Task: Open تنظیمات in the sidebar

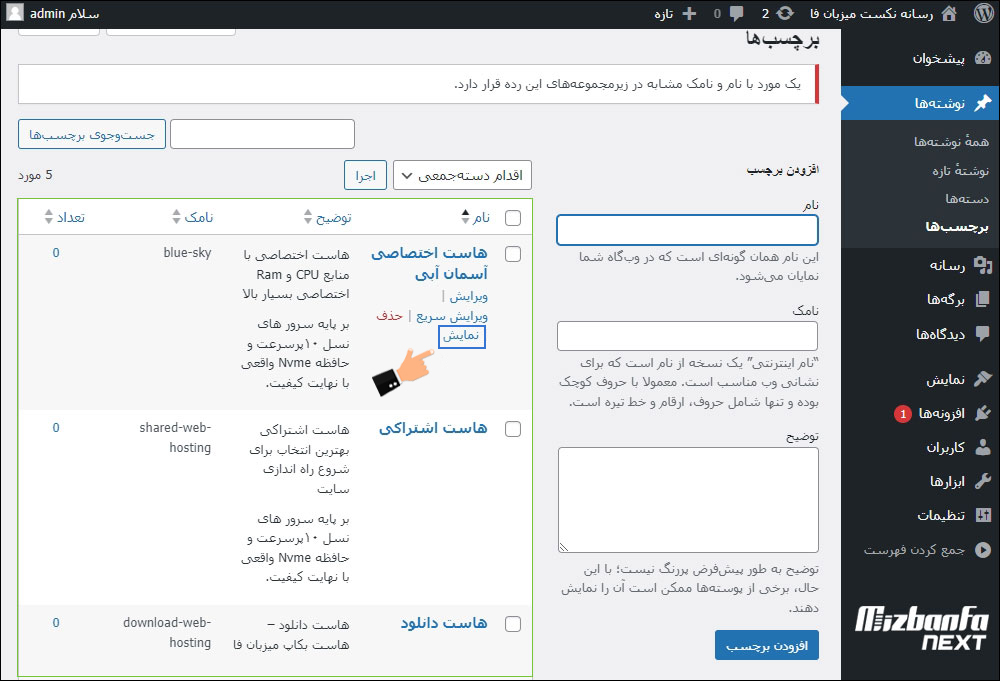Action: [941, 515]
